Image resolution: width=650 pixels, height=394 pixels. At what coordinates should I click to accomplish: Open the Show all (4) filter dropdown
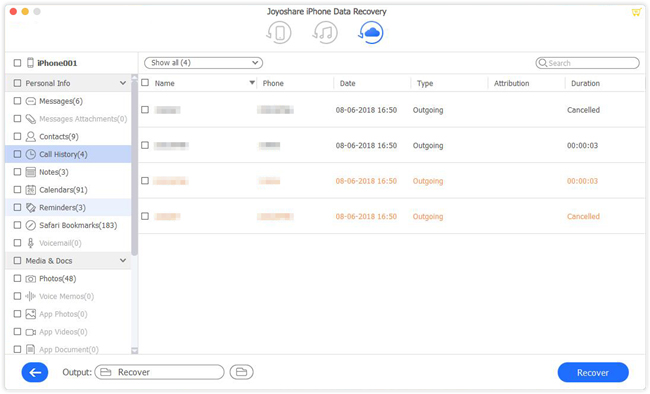(204, 63)
